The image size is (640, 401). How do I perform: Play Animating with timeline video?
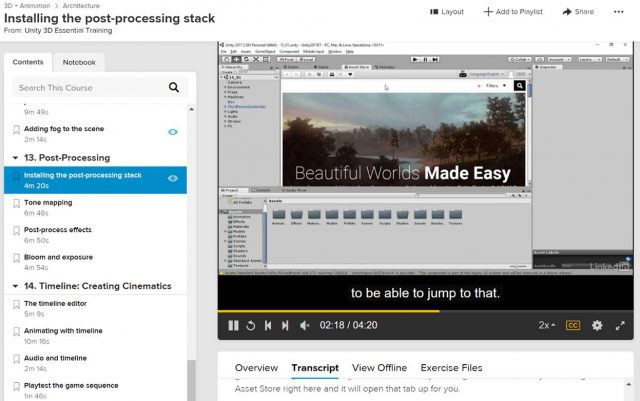coord(63,331)
